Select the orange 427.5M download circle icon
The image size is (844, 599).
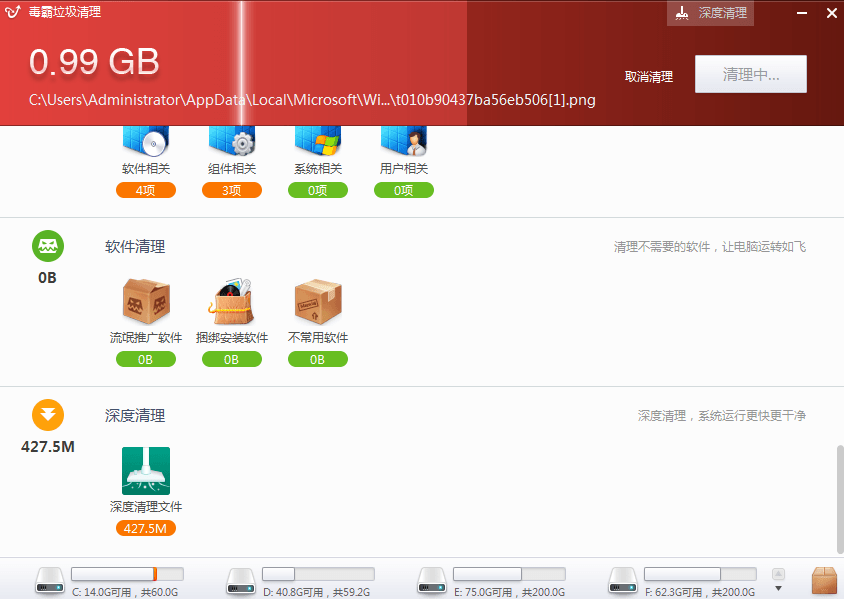(x=47, y=414)
